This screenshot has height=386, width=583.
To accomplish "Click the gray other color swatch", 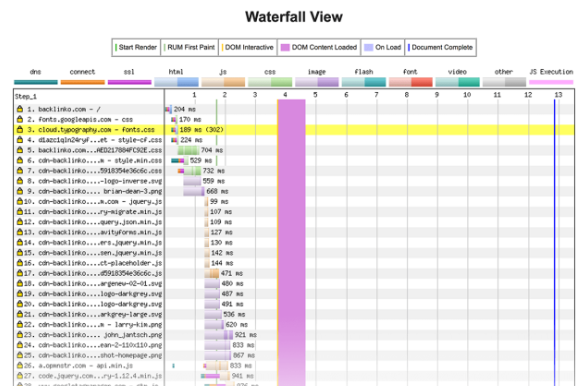I will [x=504, y=82].
